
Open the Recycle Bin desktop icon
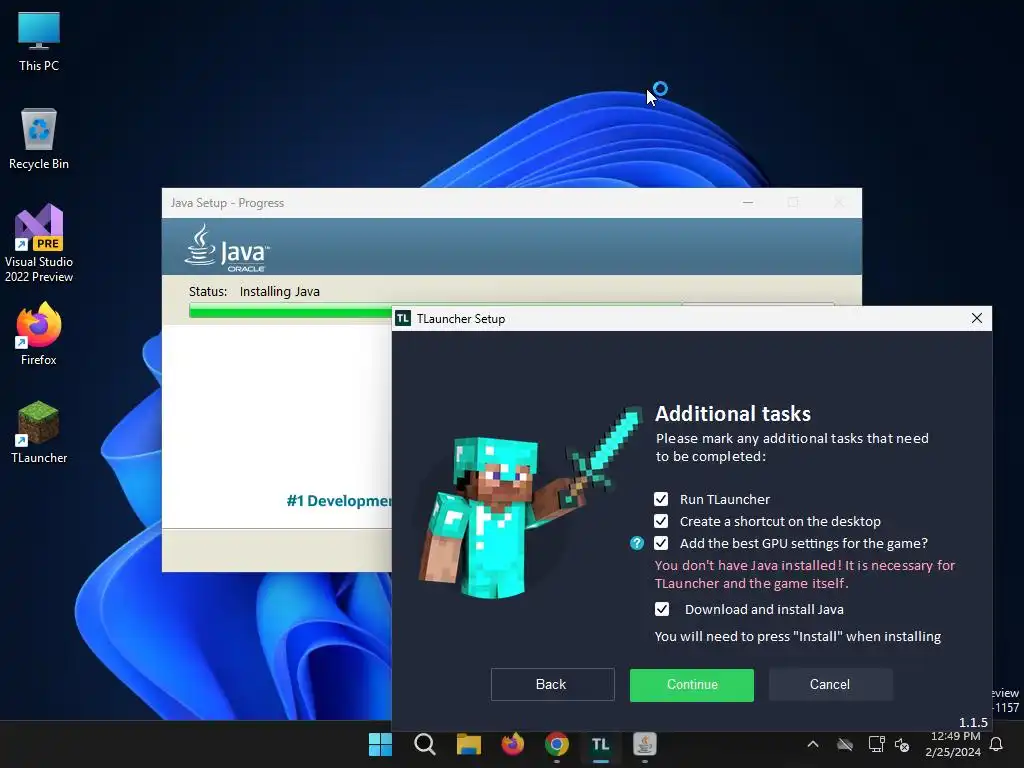(x=39, y=139)
